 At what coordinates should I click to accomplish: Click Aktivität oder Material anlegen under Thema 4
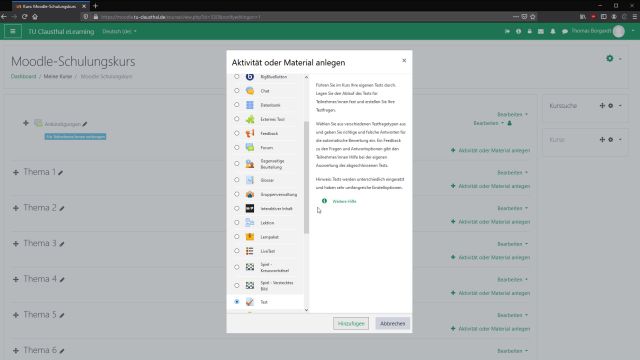490,293
